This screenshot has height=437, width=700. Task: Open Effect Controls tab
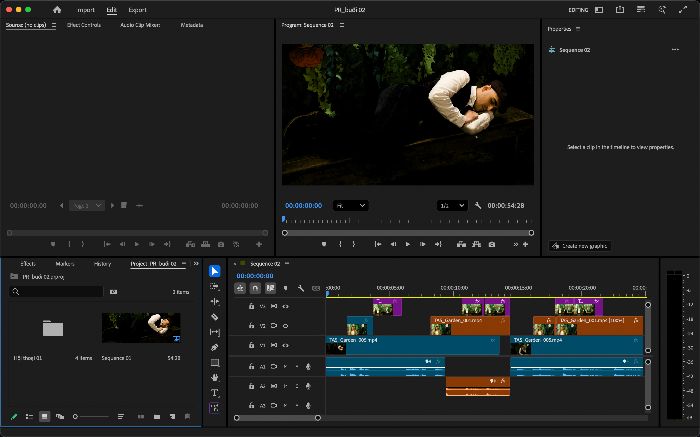click(x=84, y=25)
